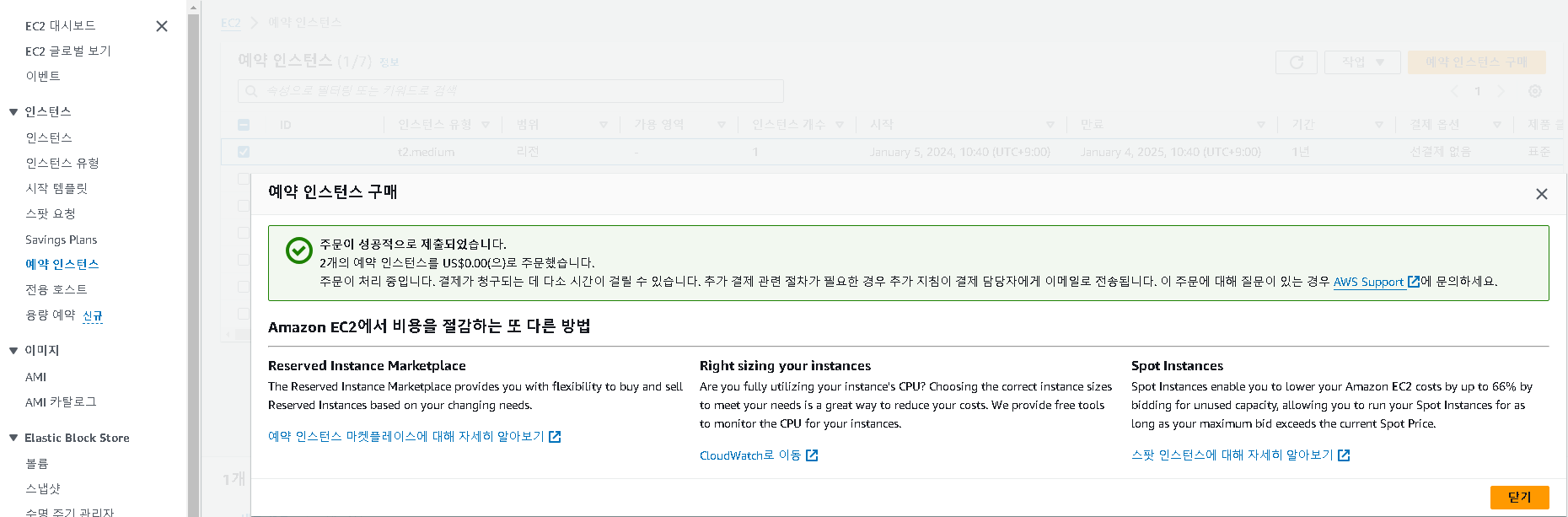Open 스냅샷 in sidebar

(x=43, y=488)
